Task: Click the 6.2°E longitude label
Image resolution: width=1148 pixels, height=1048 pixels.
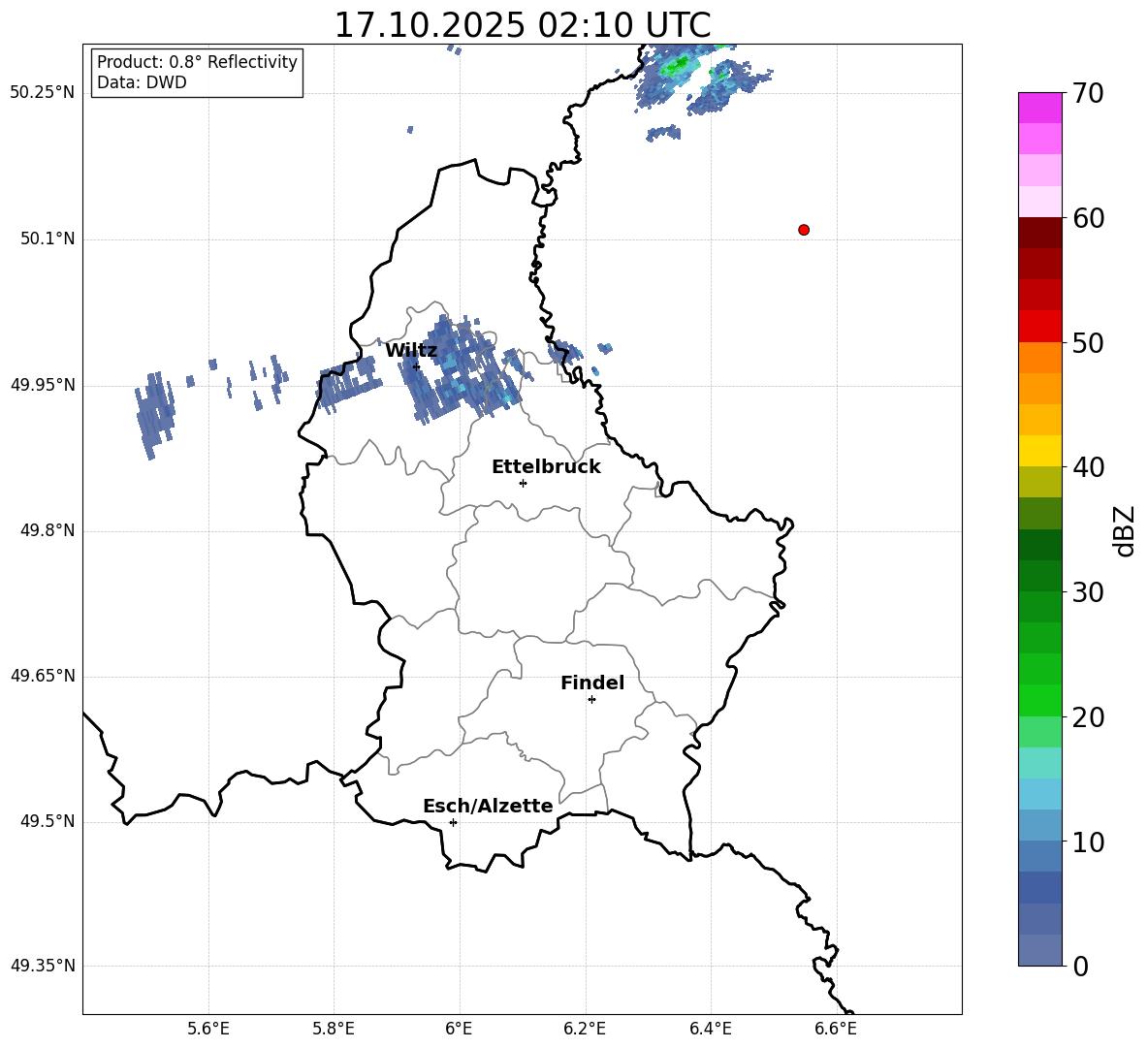Action: [585, 1029]
